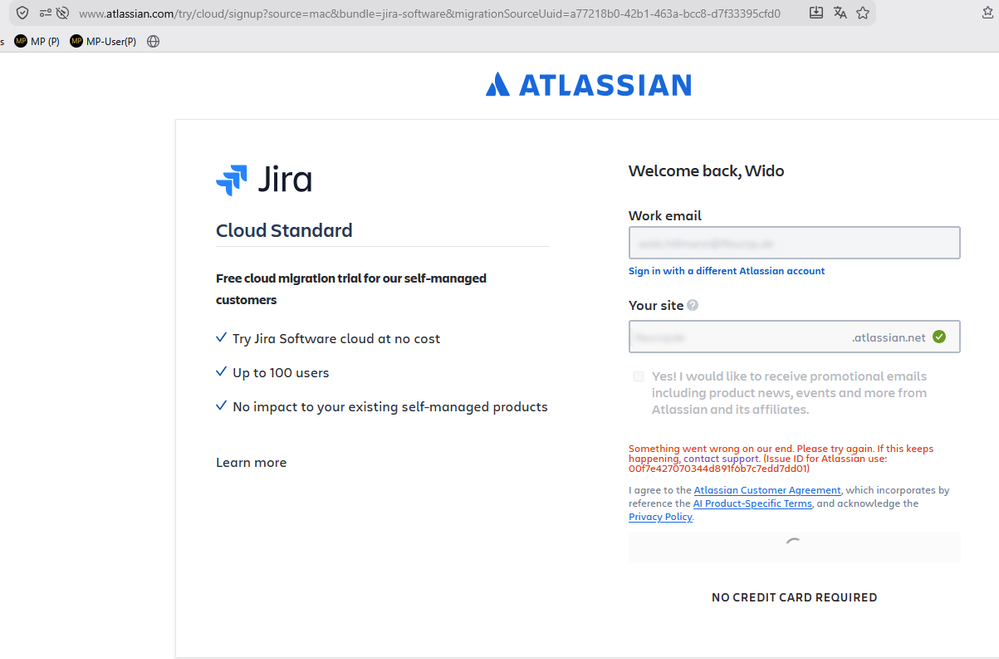Open the translate page icon
Image resolution: width=999 pixels, height=659 pixels.
click(x=840, y=13)
